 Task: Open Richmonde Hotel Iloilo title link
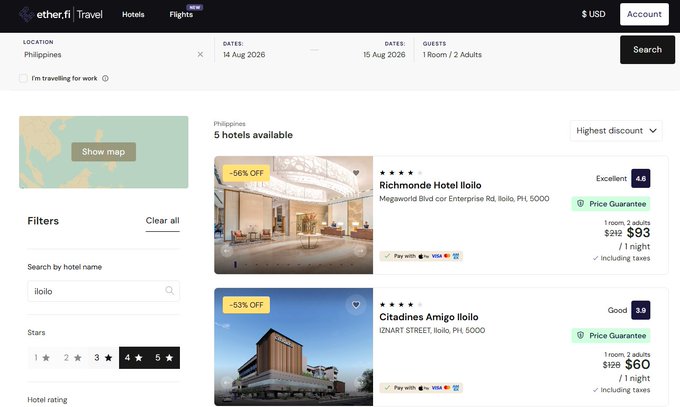pyautogui.click(x=430, y=185)
